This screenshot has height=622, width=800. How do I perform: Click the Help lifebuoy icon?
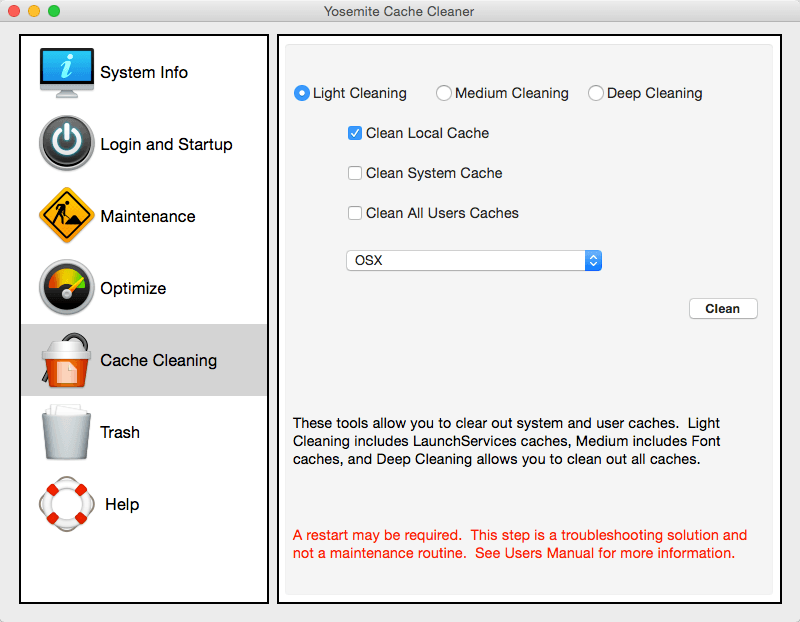[x=67, y=504]
